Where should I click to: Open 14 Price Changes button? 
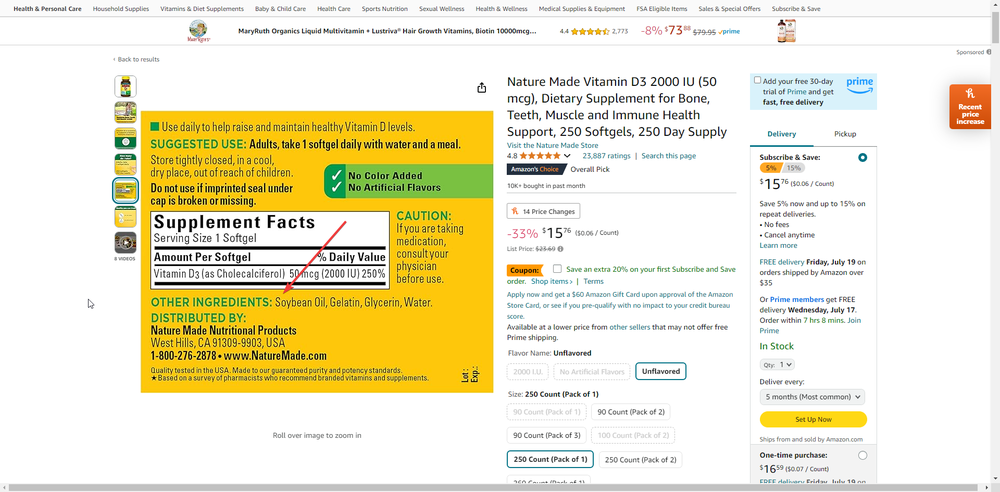[x=543, y=211]
